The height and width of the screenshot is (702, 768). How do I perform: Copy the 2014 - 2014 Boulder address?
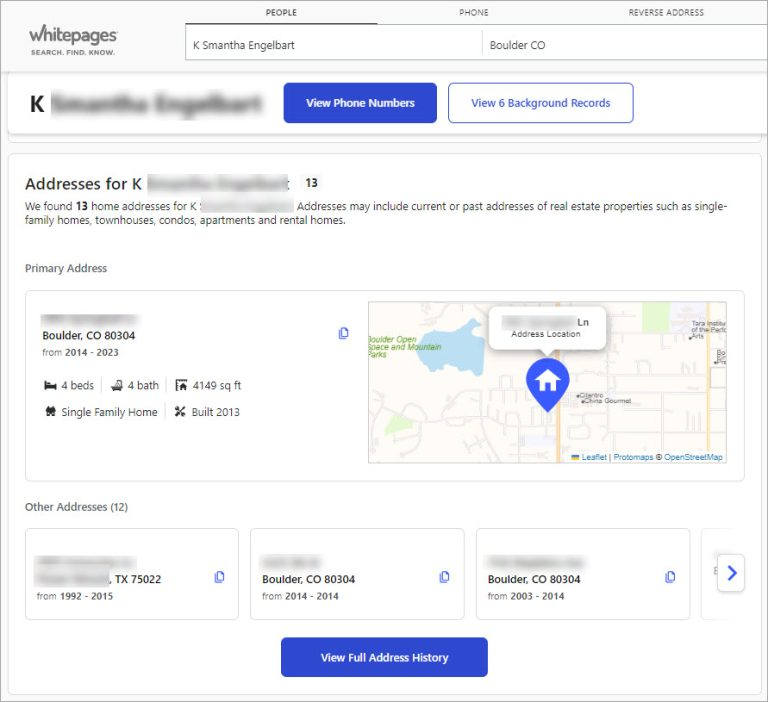(x=444, y=577)
